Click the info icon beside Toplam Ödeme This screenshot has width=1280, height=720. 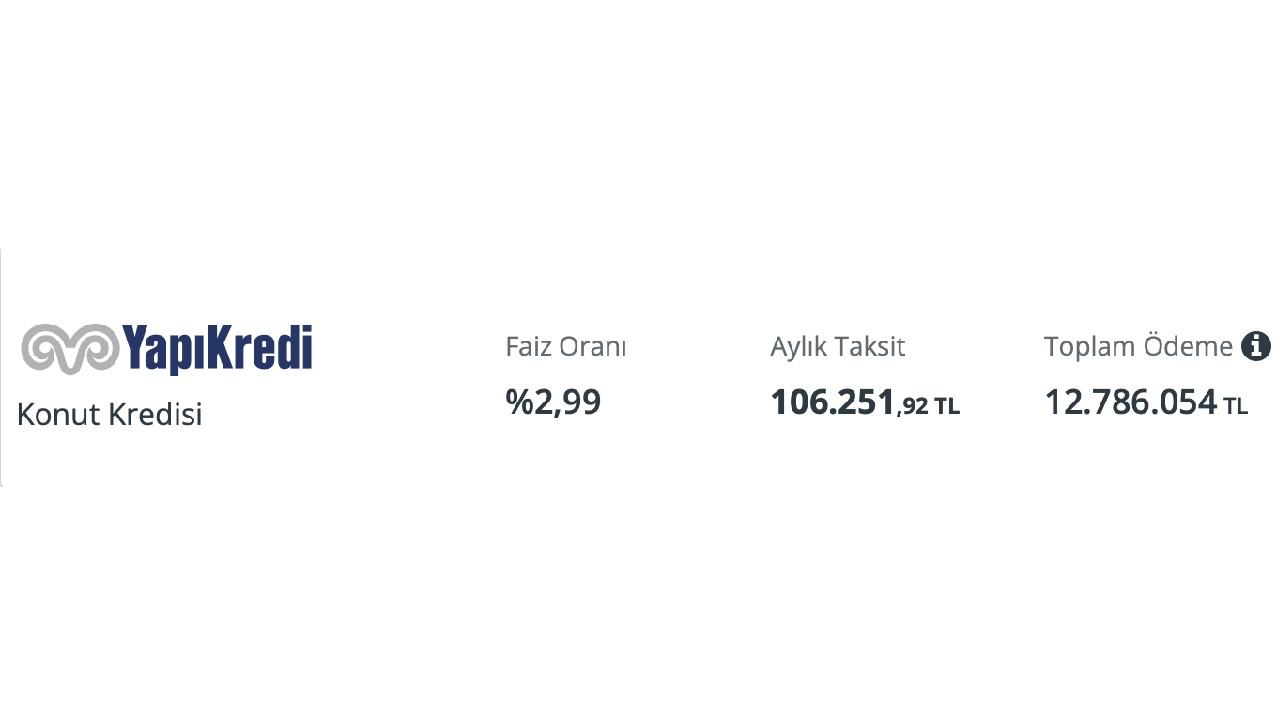tap(1255, 346)
